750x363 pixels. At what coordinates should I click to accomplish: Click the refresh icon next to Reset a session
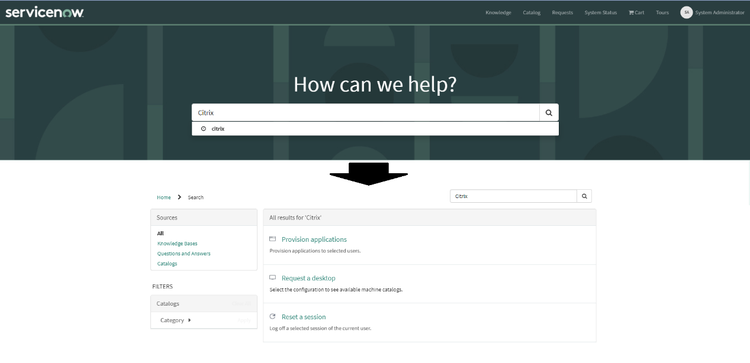pos(273,317)
